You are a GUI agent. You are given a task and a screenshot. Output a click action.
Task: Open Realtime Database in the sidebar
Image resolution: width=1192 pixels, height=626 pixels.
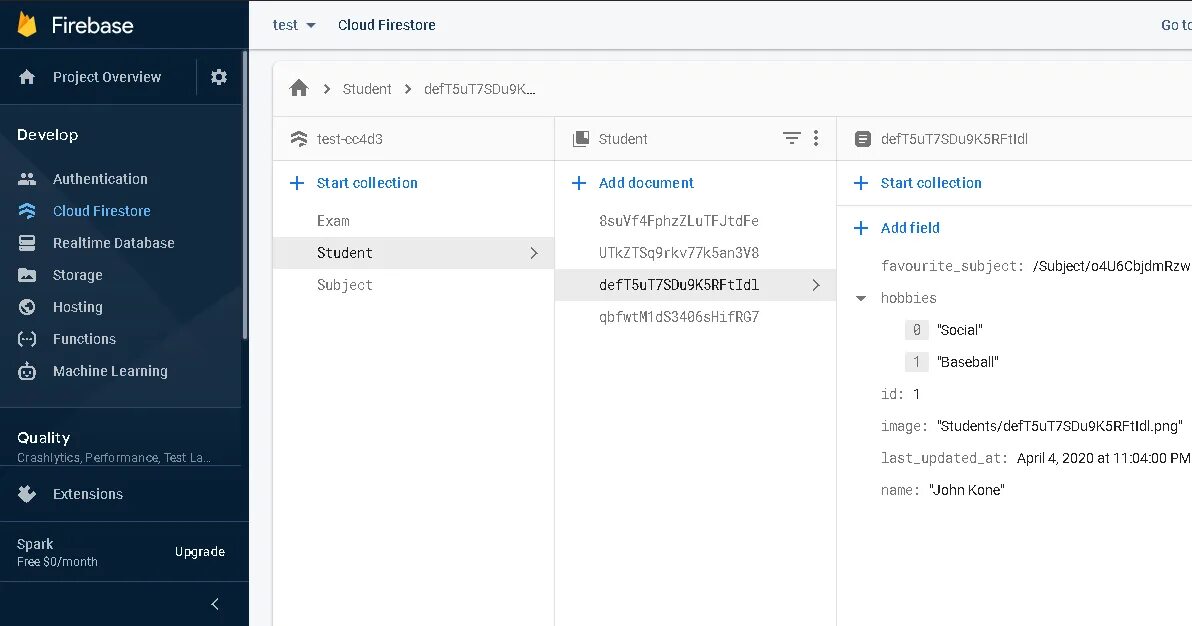(x=113, y=243)
